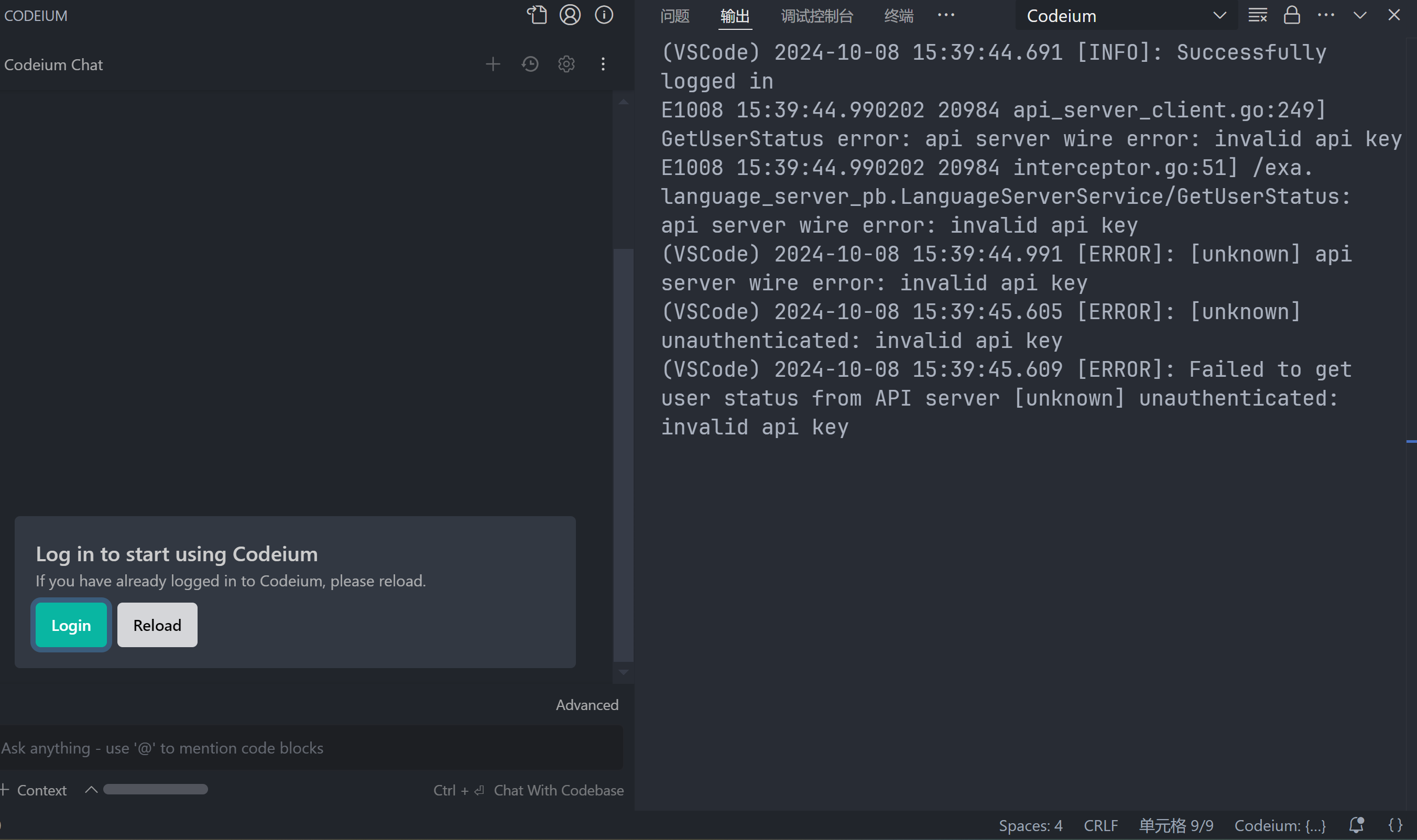Click the CODEIUM sidebar title

click(x=36, y=16)
